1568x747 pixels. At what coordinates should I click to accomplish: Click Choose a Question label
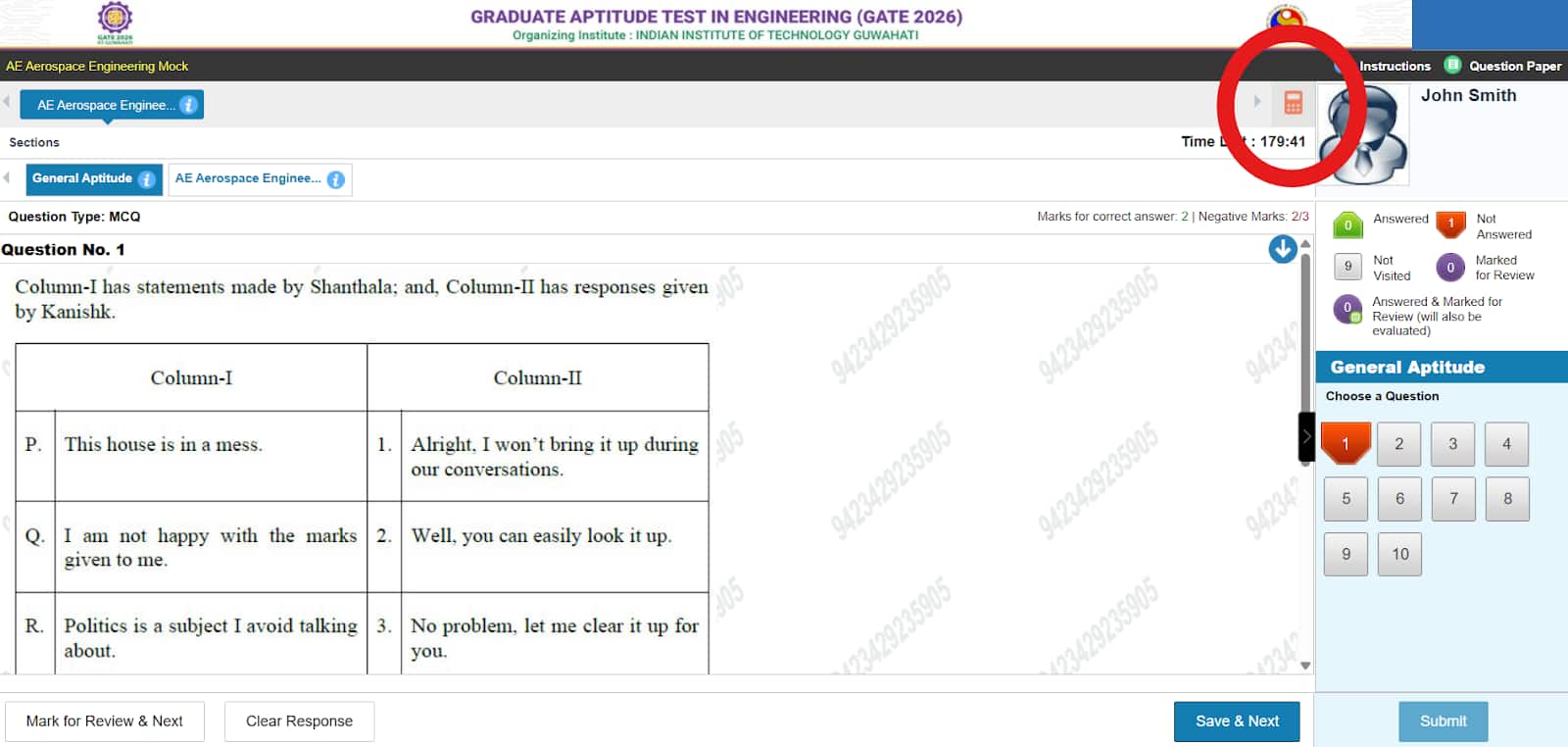click(1383, 396)
